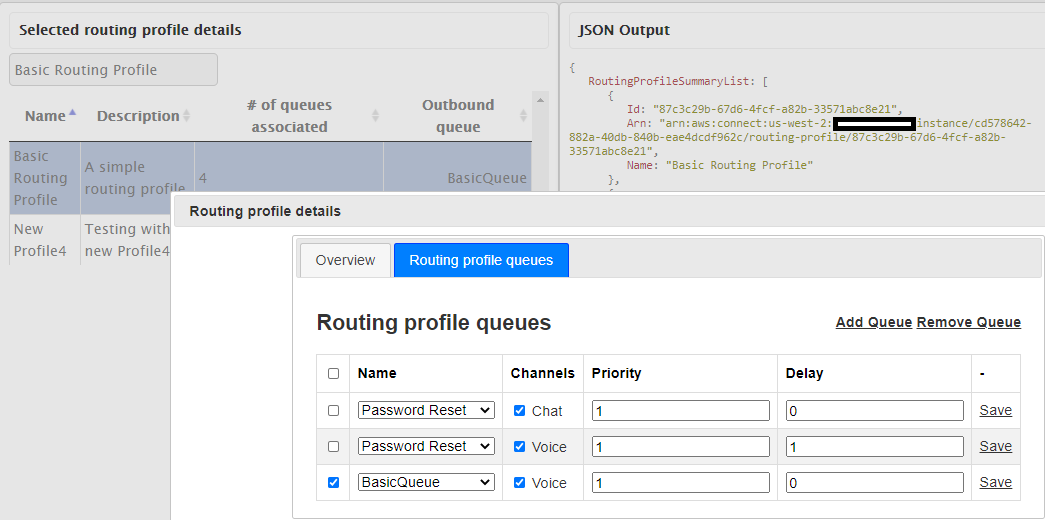Click the Id value in JSON Output
The image size is (1045, 520).
pyautogui.click(x=777, y=109)
